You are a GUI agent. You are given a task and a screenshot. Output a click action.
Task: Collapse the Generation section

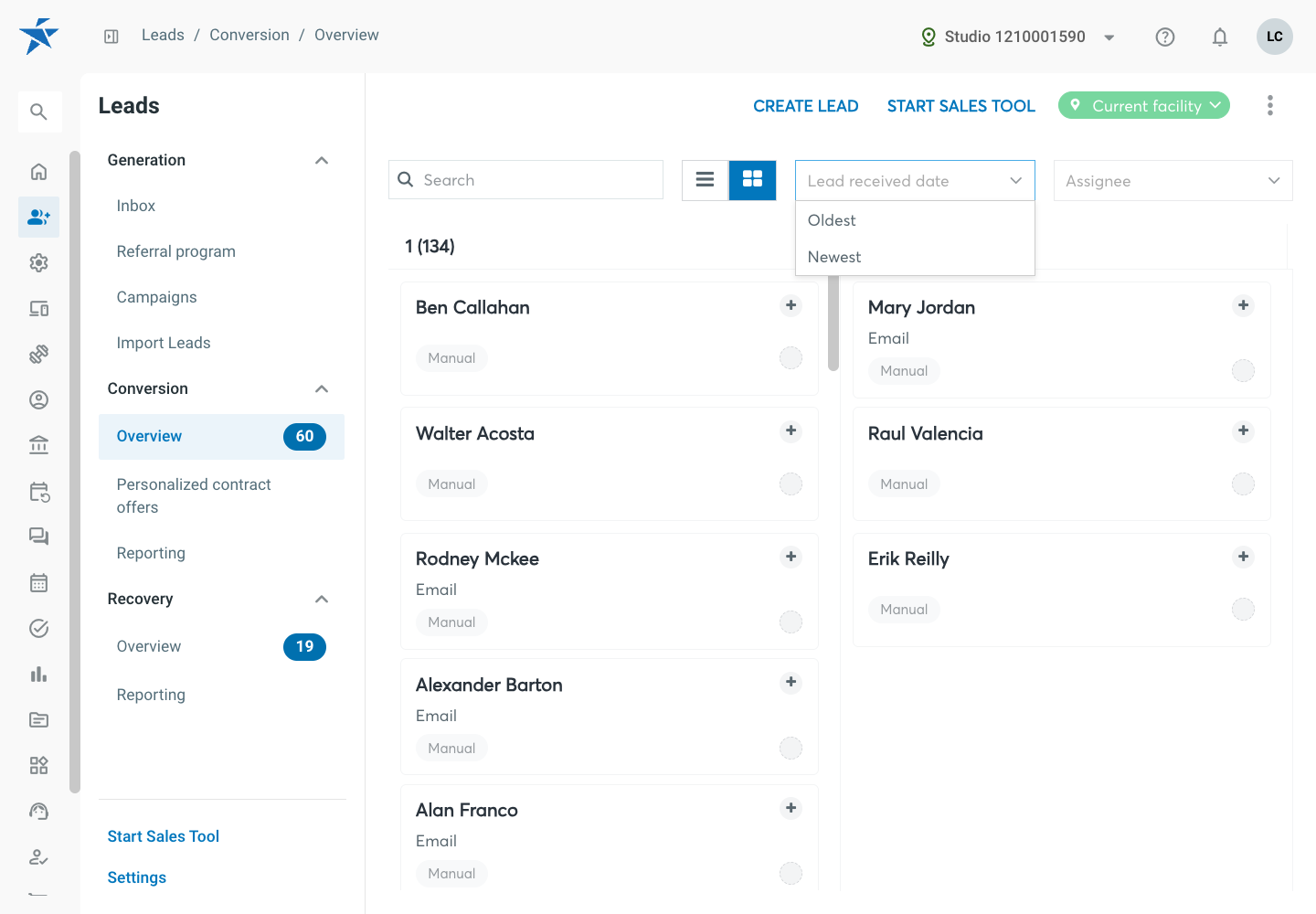click(x=322, y=161)
